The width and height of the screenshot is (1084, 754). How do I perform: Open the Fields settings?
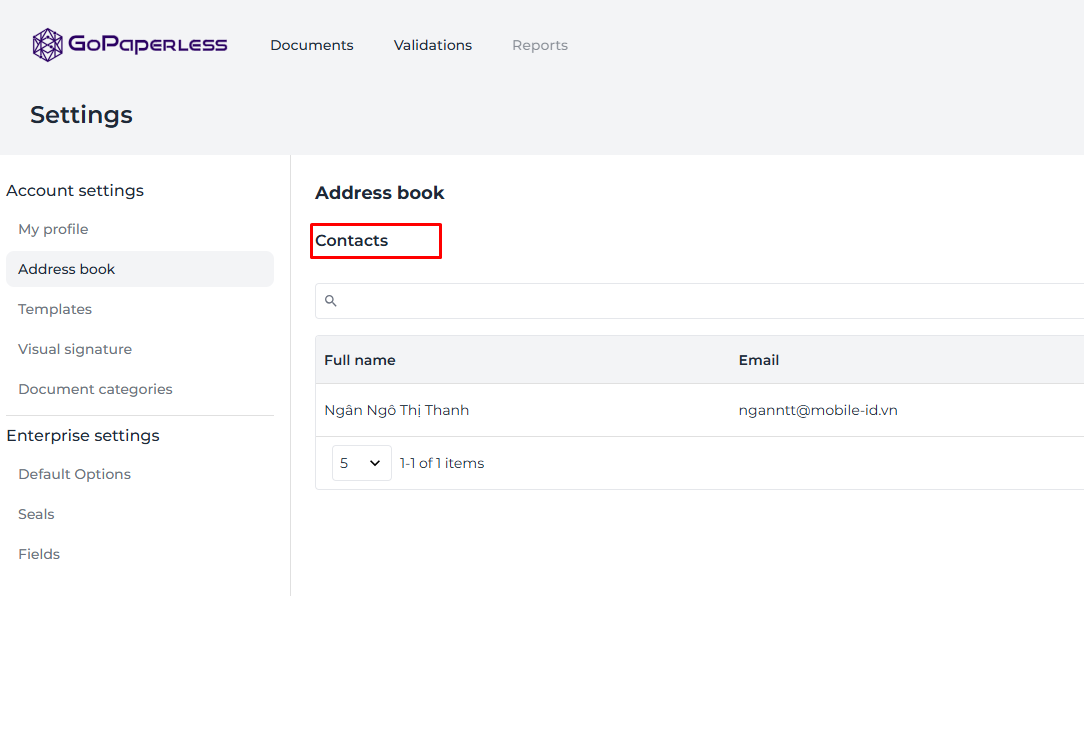click(x=39, y=554)
